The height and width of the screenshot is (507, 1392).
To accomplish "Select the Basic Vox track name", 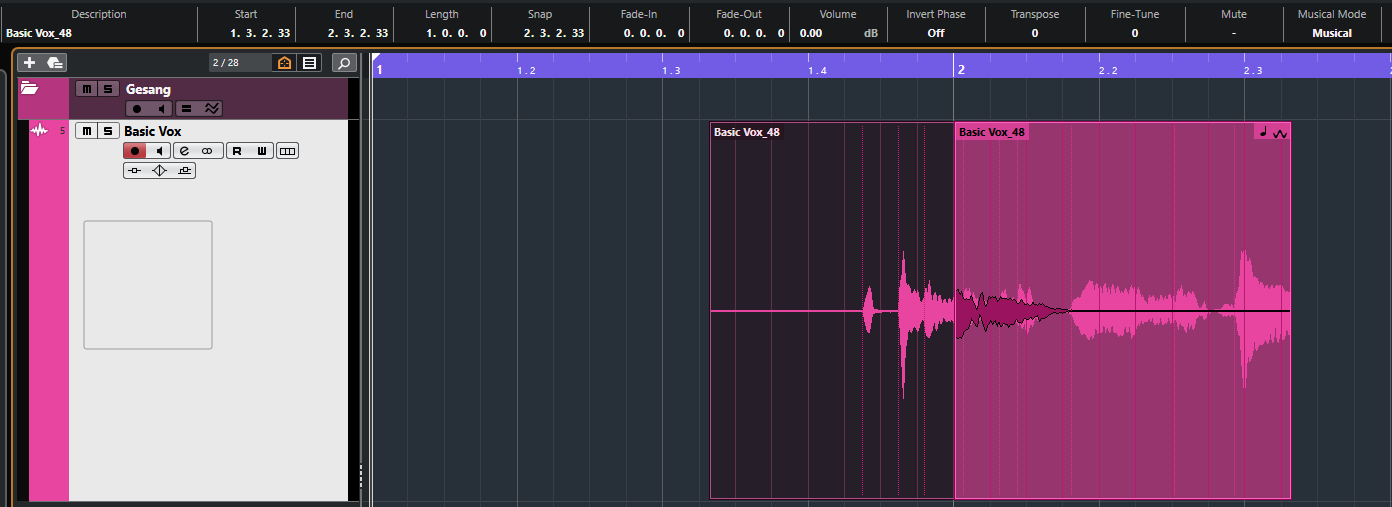I will tap(153, 131).
